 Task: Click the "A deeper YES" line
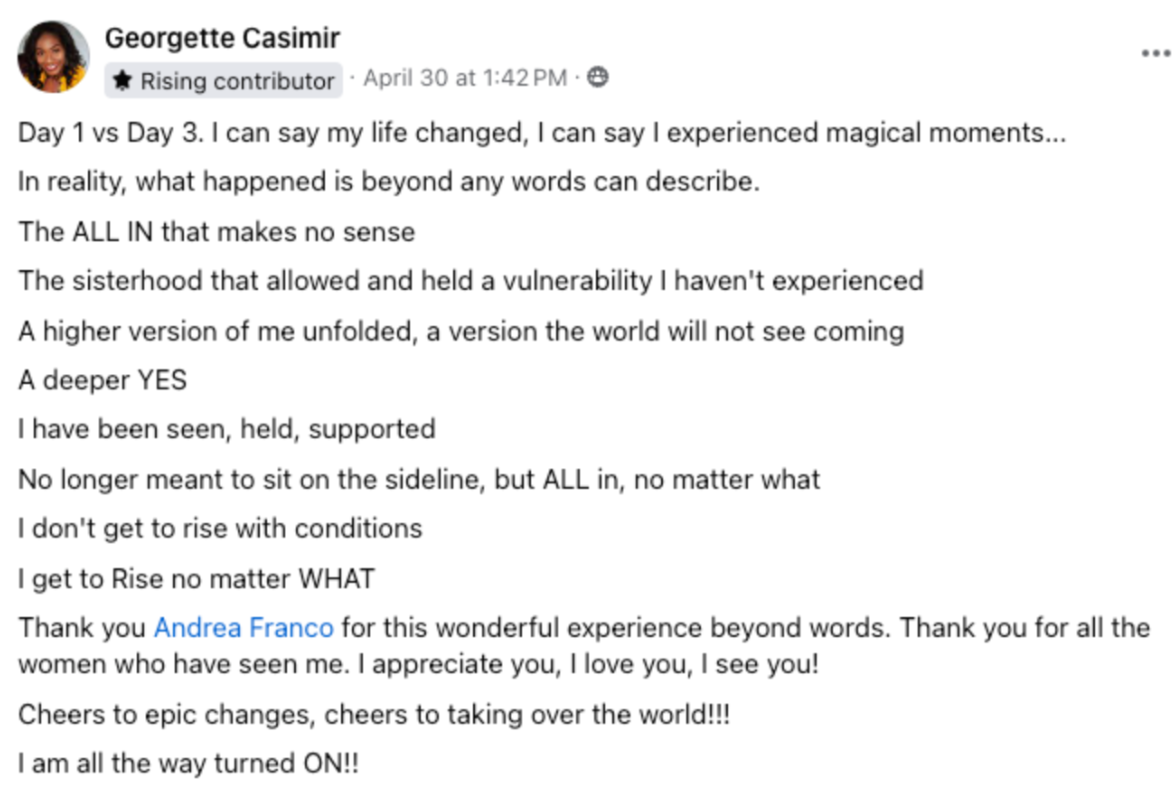pyautogui.click(x=102, y=380)
